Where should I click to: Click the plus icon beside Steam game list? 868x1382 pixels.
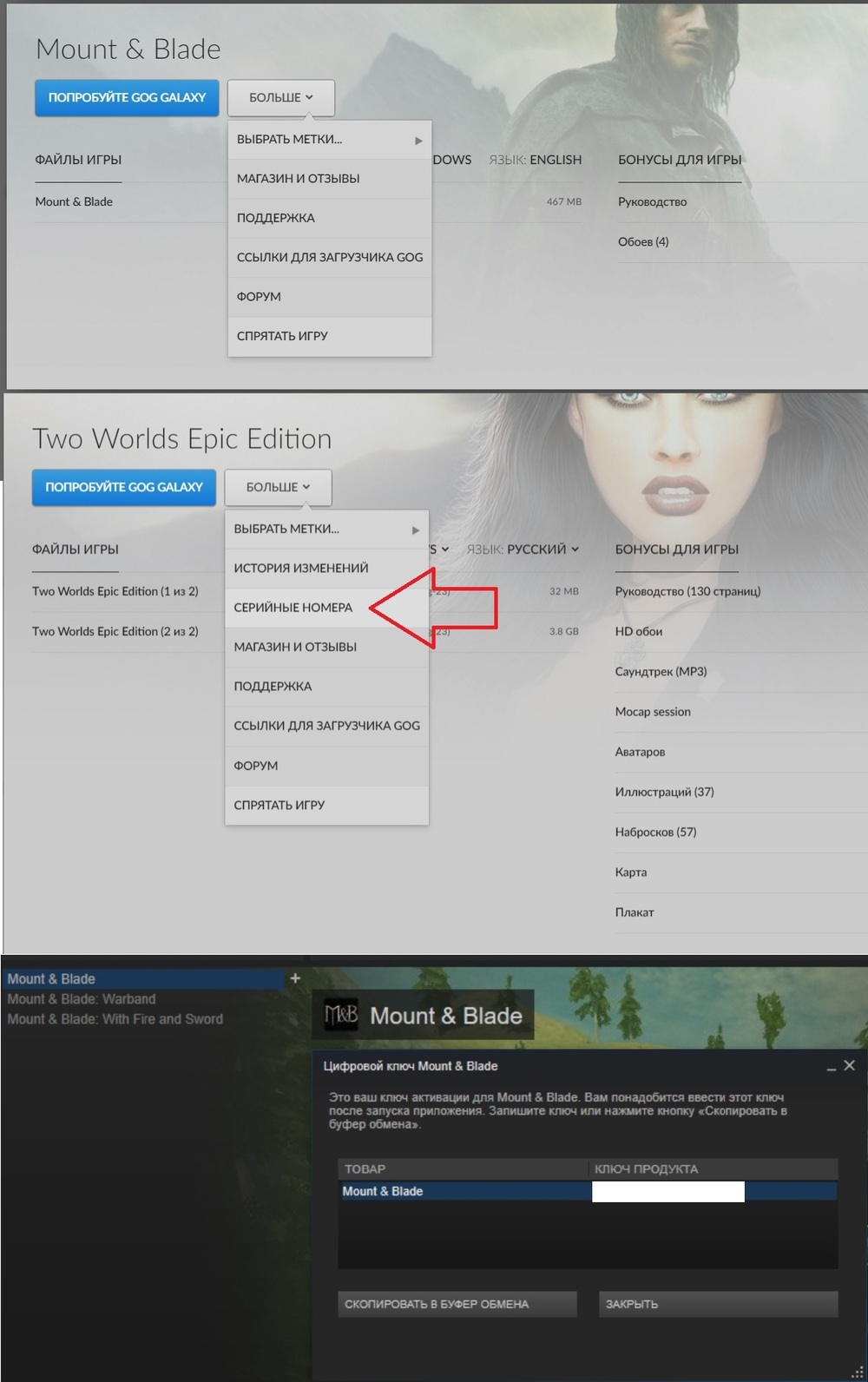(x=295, y=978)
